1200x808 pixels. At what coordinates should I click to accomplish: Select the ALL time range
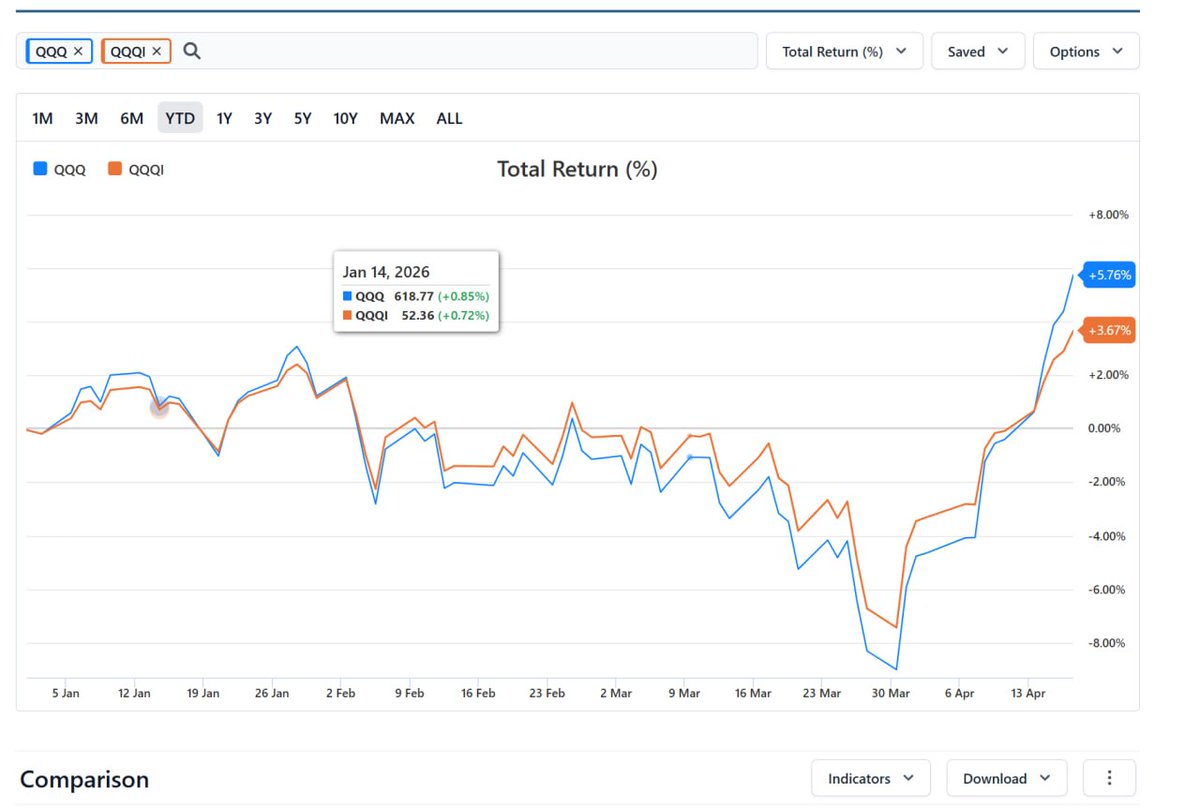point(449,118)
